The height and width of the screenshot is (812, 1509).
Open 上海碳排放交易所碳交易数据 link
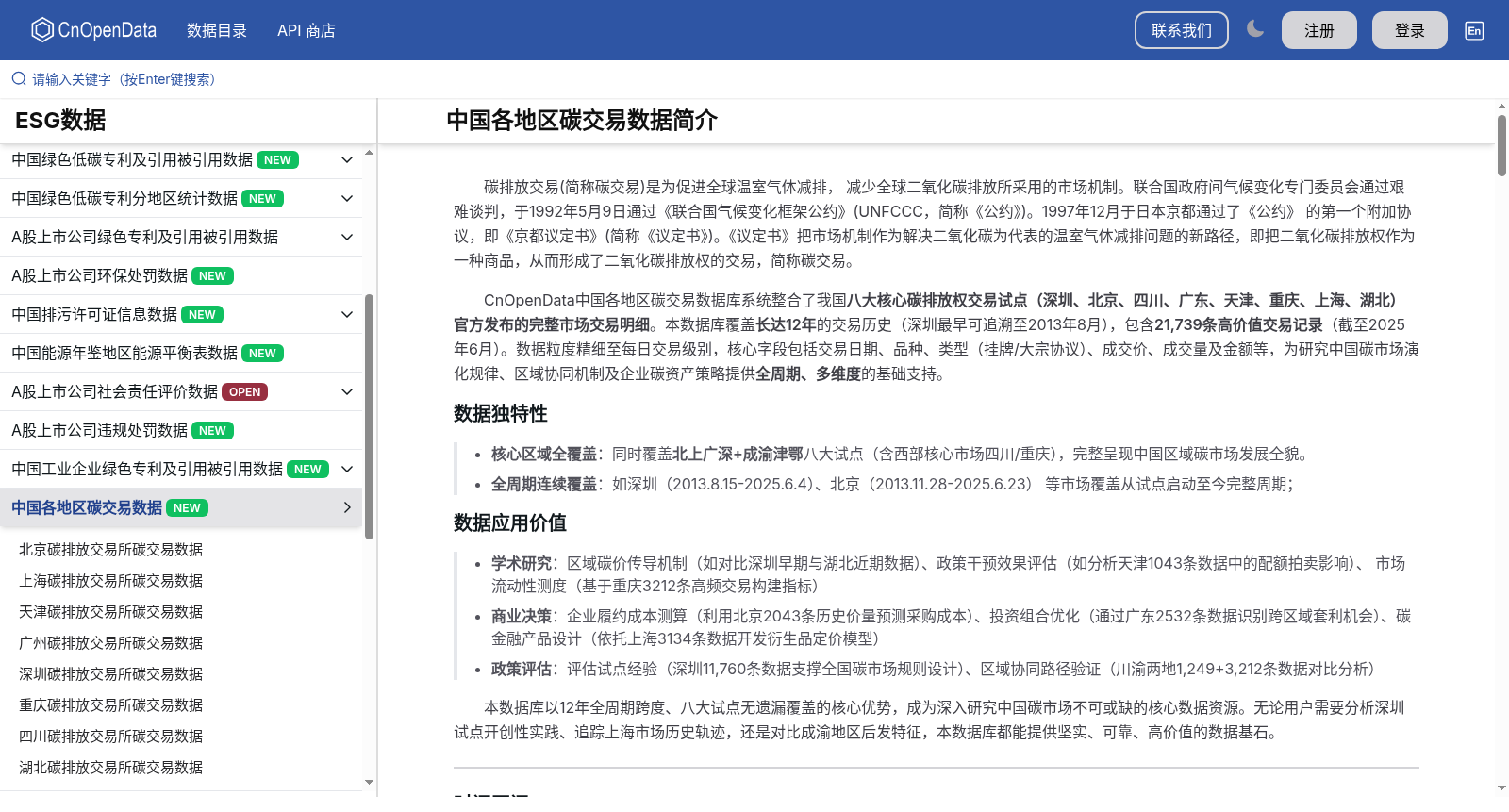pos(111,581)
